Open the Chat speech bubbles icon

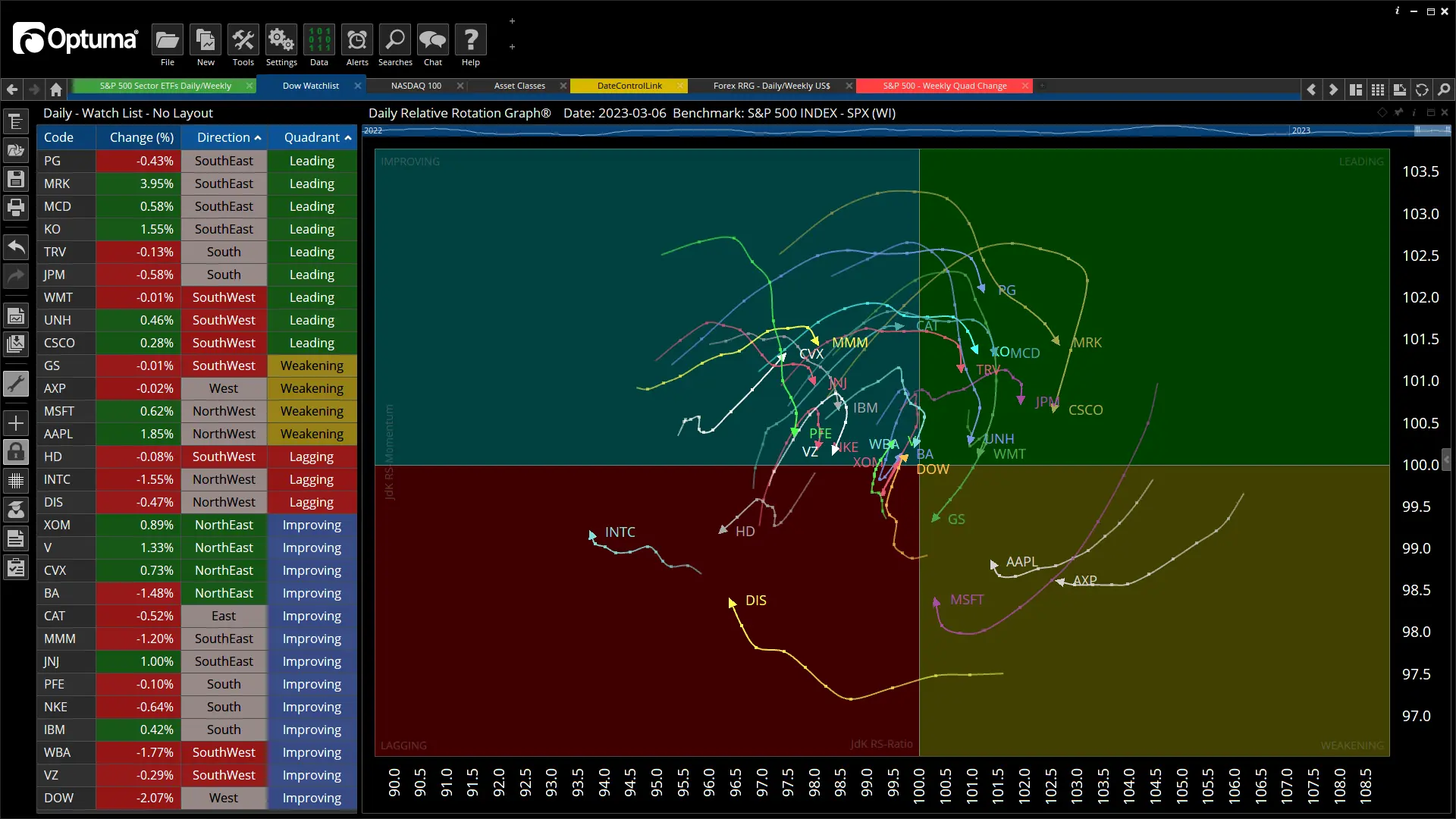433,40
